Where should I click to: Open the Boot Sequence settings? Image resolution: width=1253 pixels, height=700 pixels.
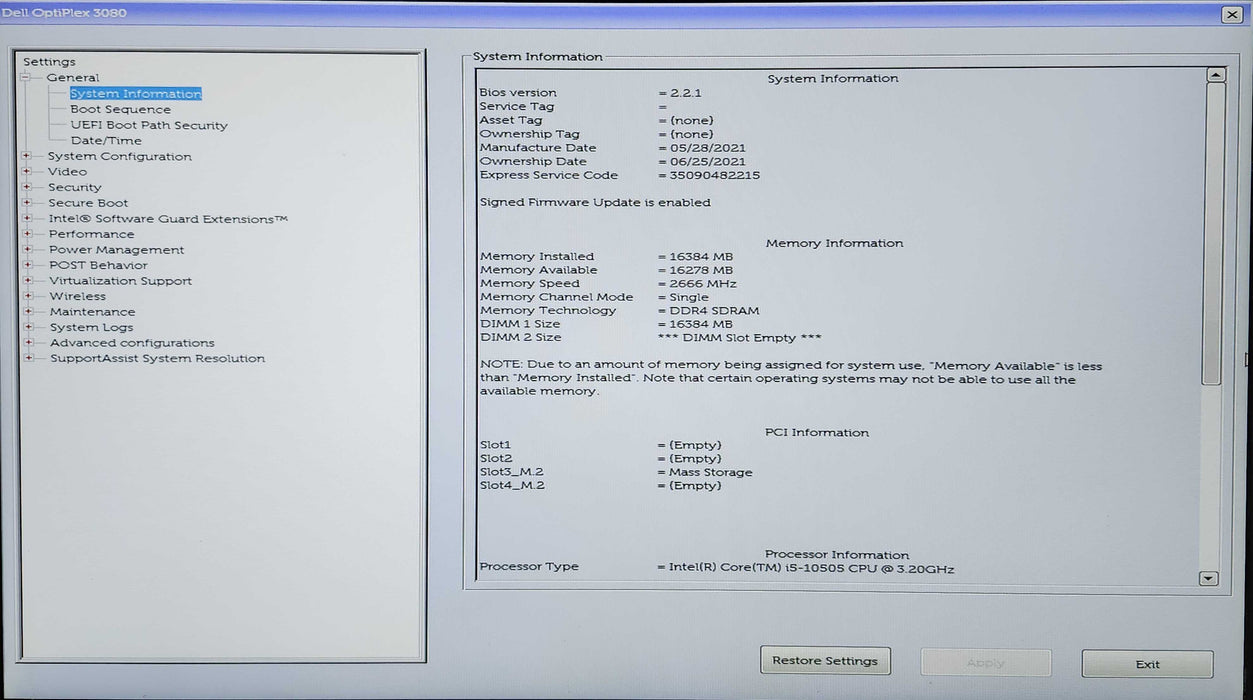(x=120, y=110)
